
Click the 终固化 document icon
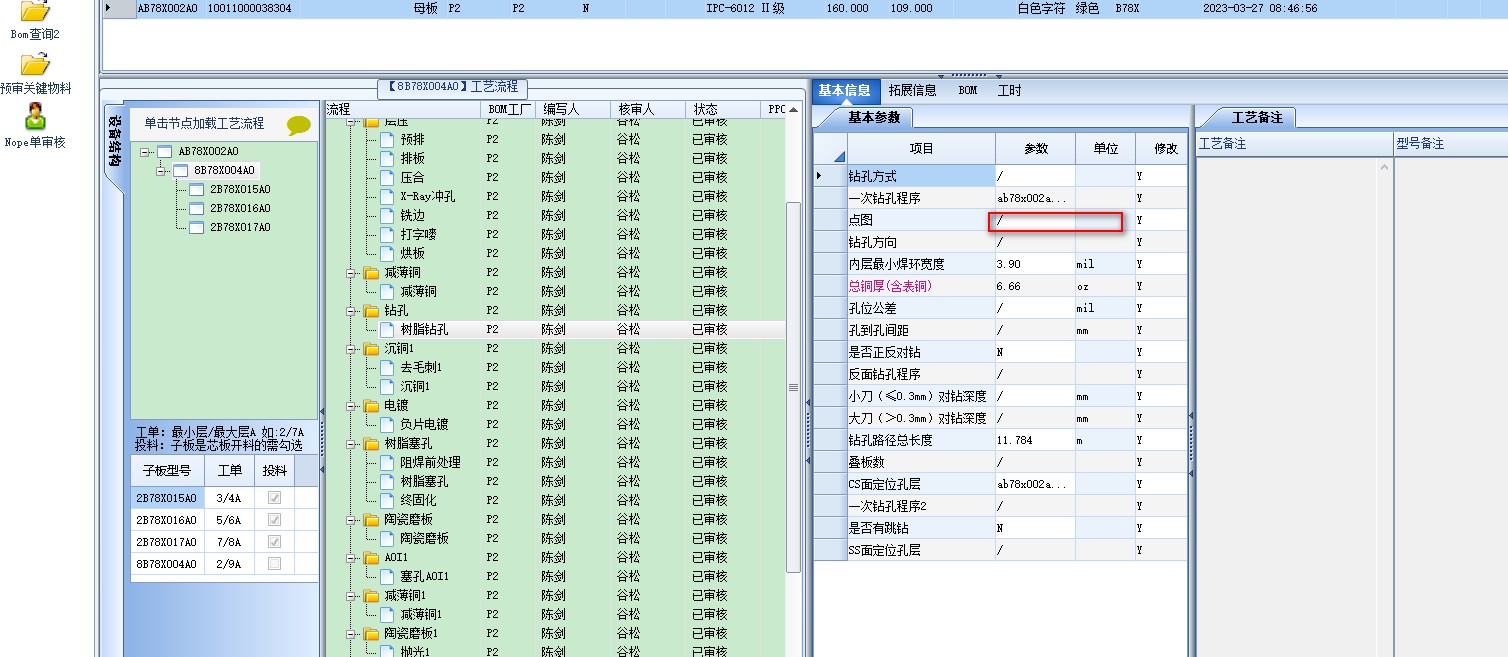pos(386,500)
